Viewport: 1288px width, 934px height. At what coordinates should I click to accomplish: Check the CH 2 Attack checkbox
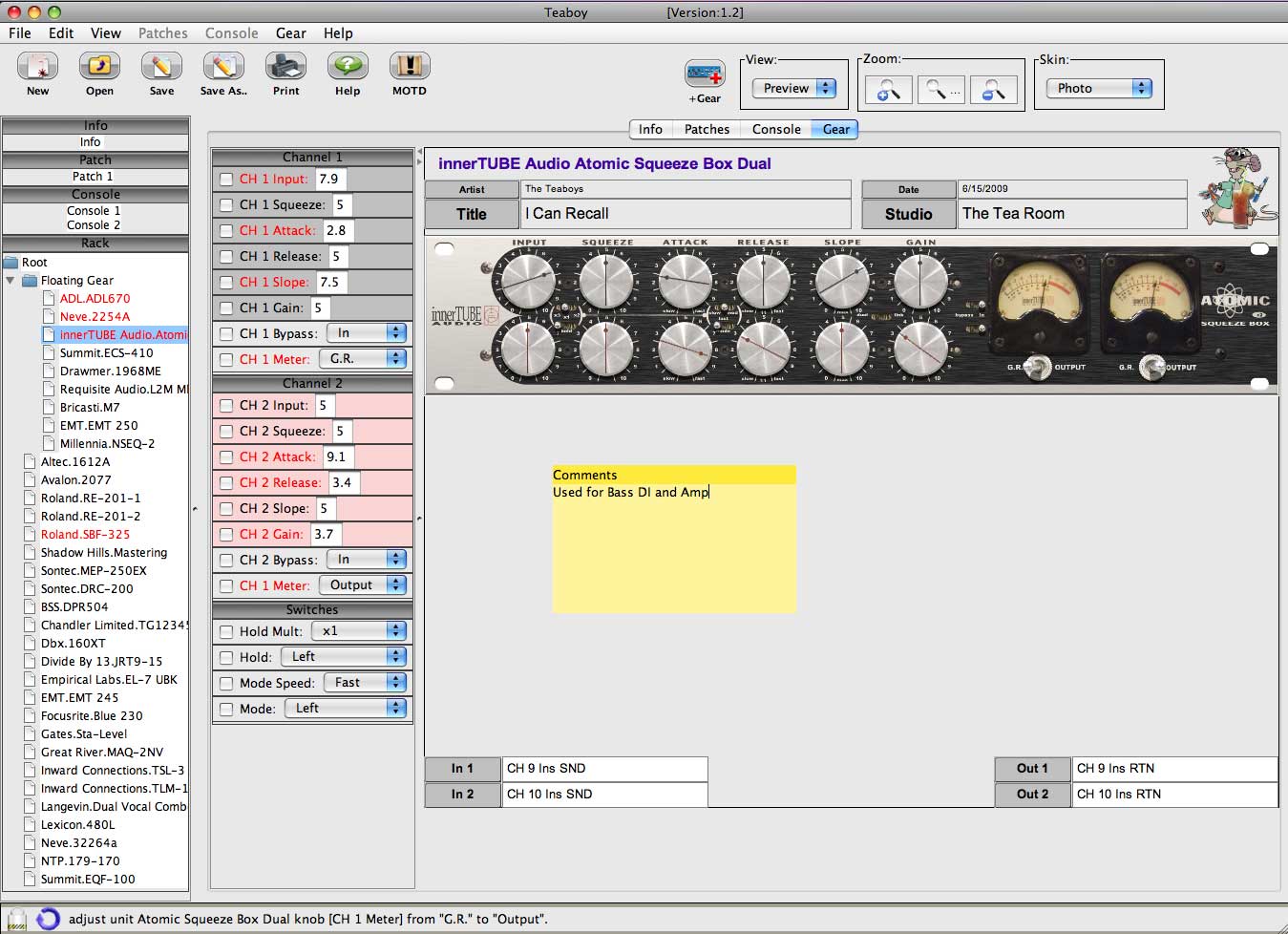(x=226, y=457)
